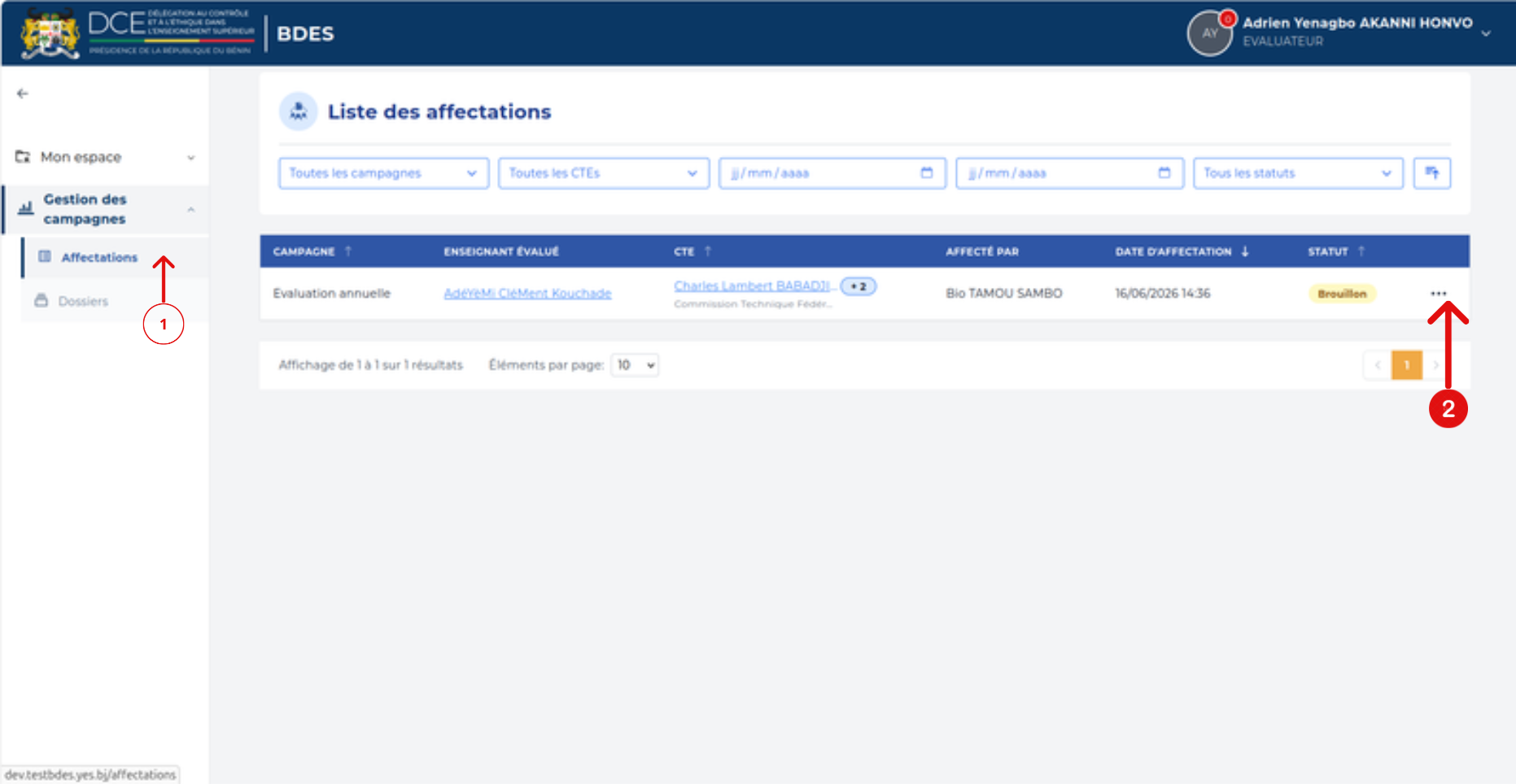This screenshot has height=784, width=1516.
Task: Click page 1 pagination button
Action: [1406, 365]
